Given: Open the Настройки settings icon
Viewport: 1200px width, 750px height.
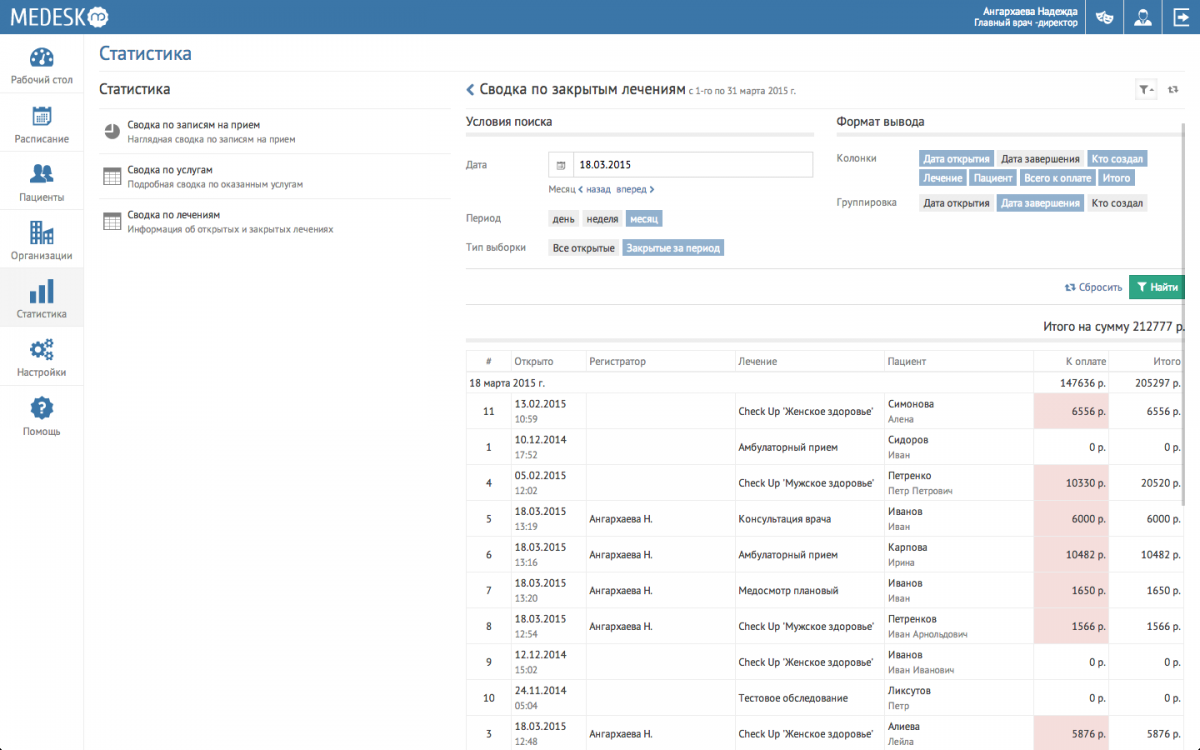Looking at the screenshot, I should (x=41, y=350).
